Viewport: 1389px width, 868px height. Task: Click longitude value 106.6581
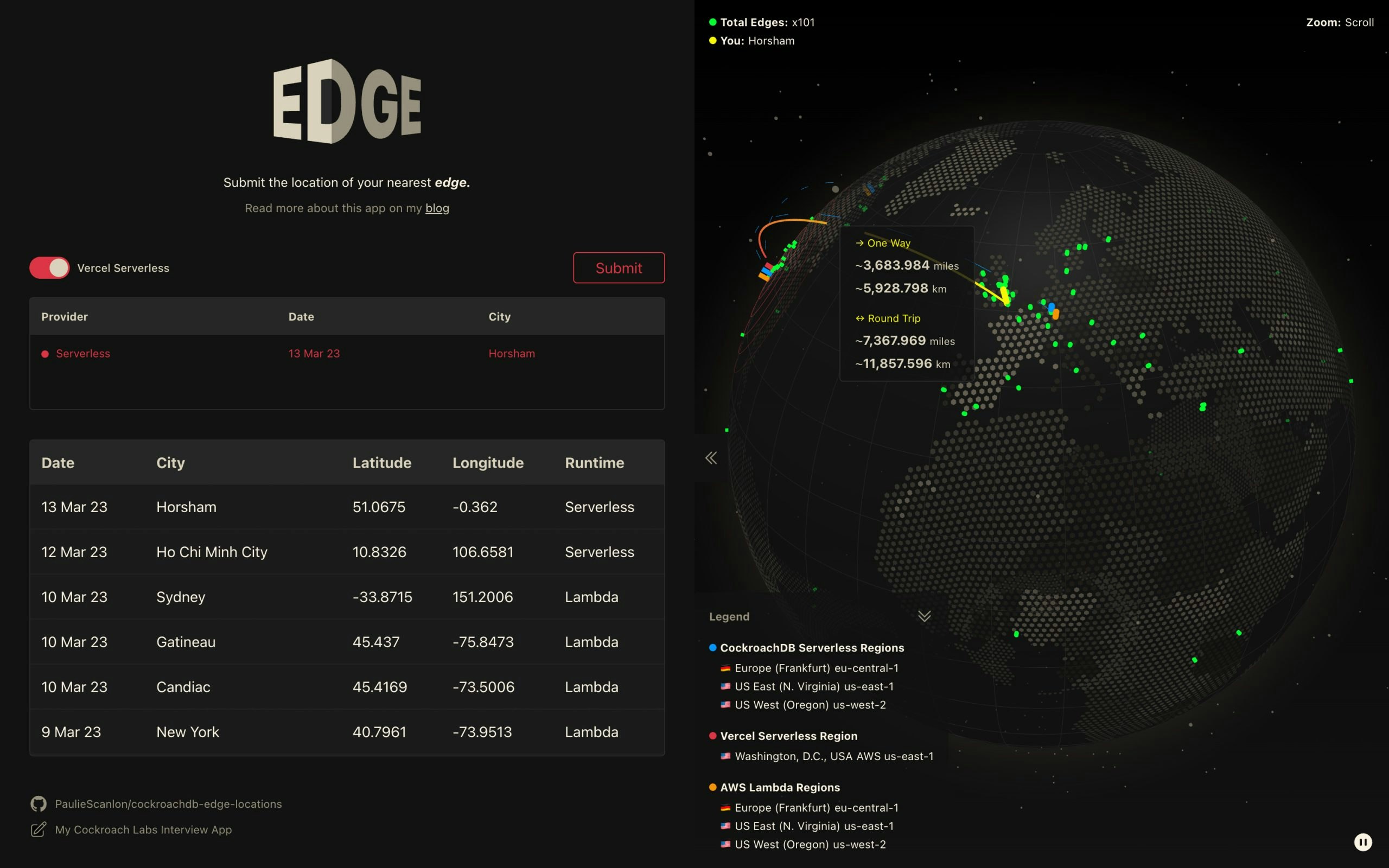click(483, 552)
